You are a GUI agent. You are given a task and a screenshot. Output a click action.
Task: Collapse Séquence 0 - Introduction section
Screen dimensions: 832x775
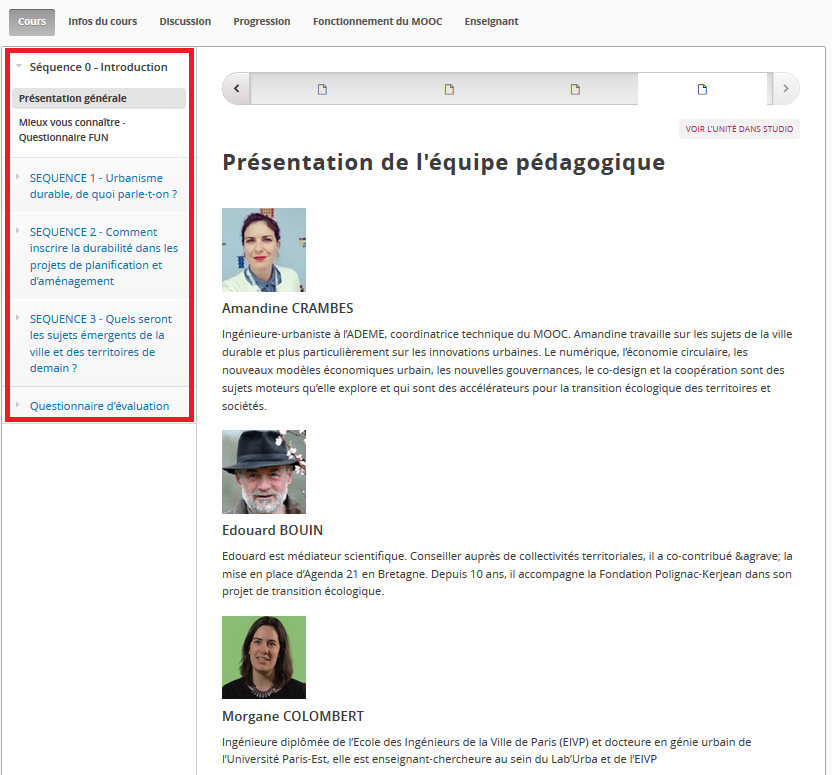[x=99, y=67]
